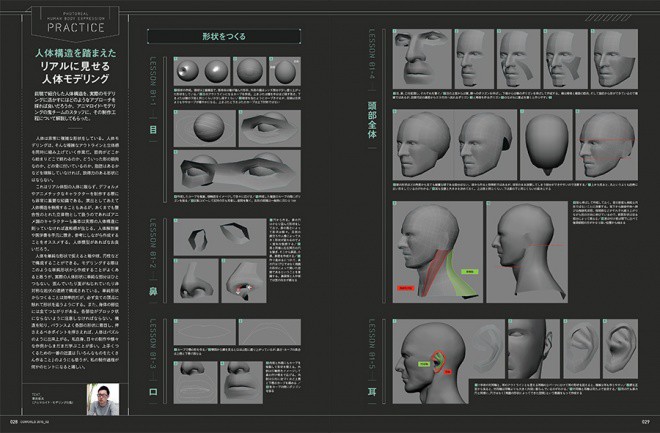Click page number 028
Screen dimensions: 660x433
coord(13,422)
